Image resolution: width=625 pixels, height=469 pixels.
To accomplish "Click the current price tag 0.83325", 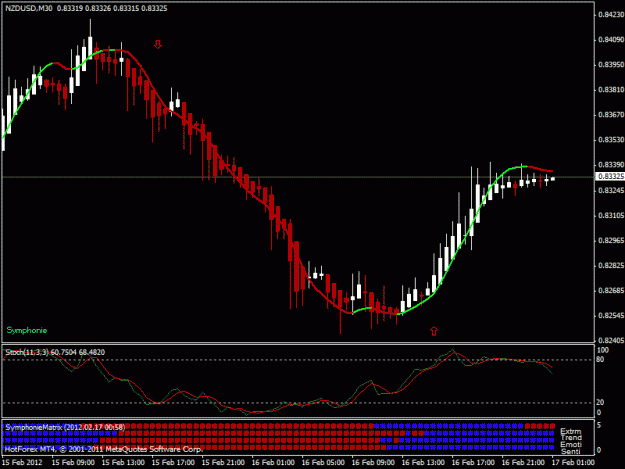I will [610, 176].
